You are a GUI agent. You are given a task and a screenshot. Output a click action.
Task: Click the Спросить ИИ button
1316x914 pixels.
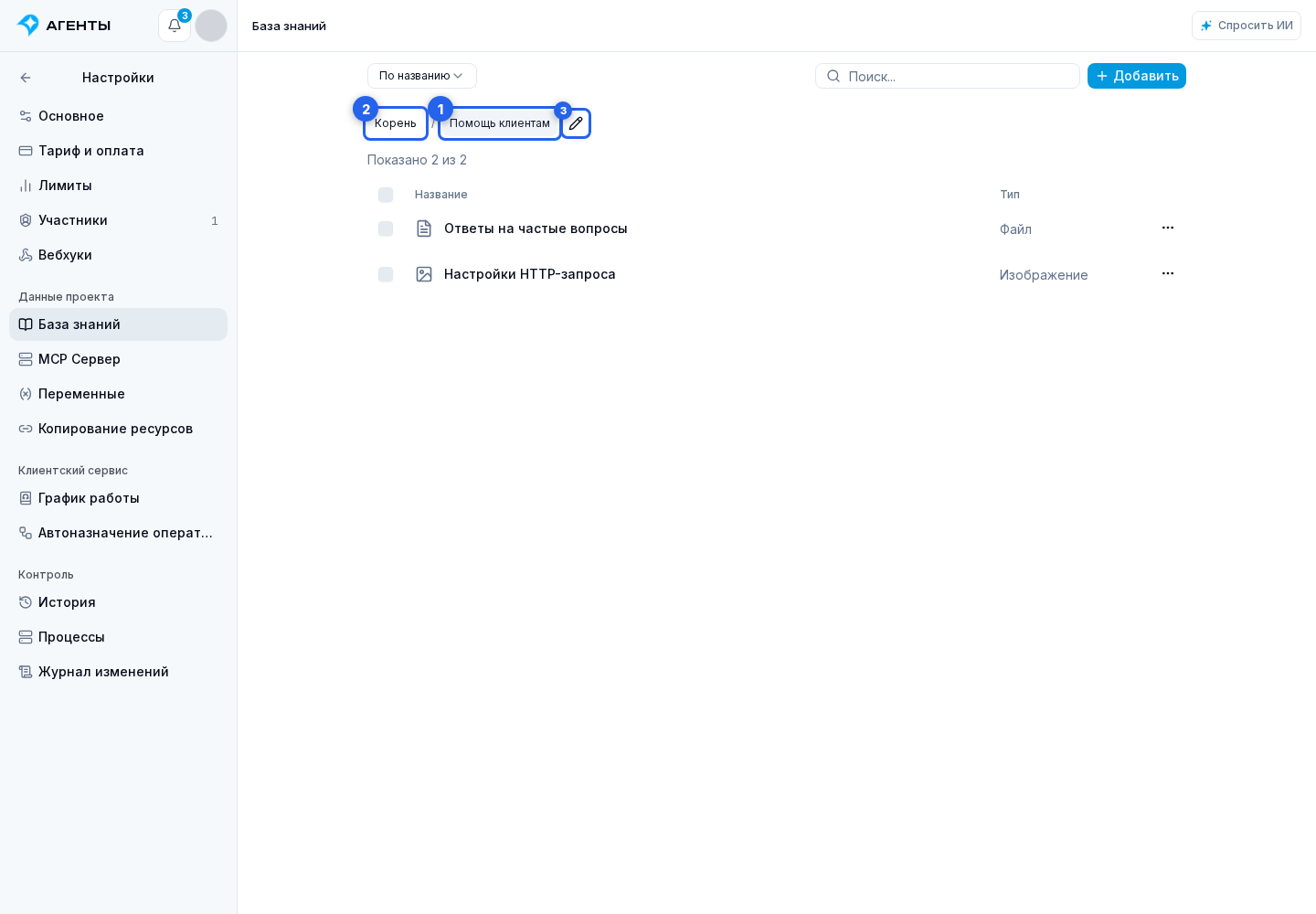(x=1247, y=26)
